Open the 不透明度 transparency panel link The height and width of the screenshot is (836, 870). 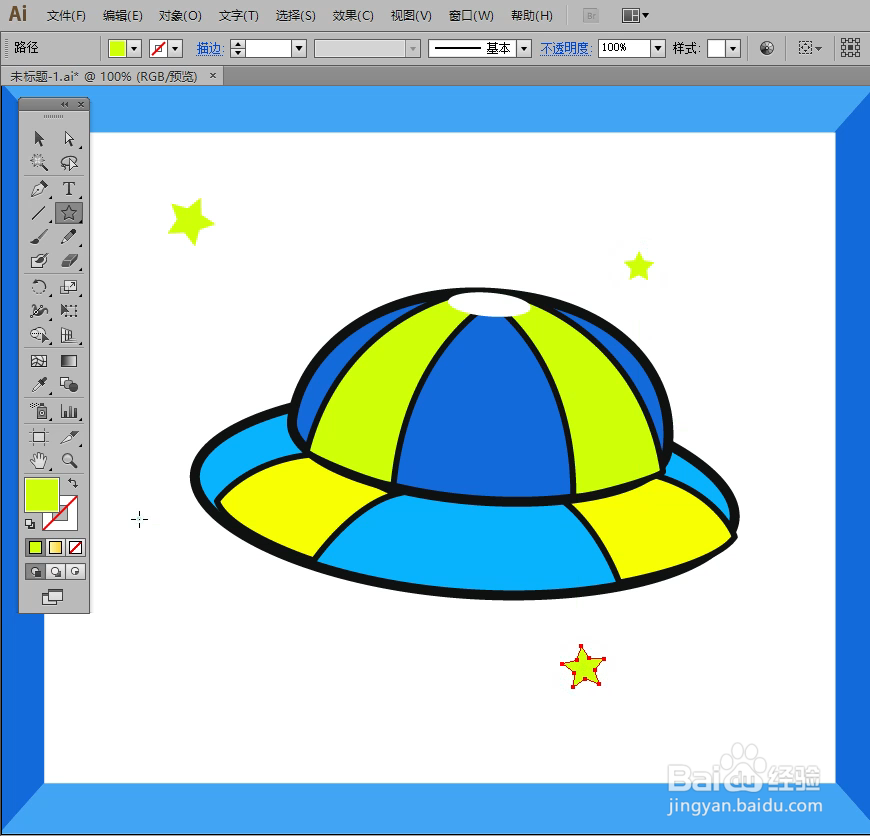(x=566, y=49)
